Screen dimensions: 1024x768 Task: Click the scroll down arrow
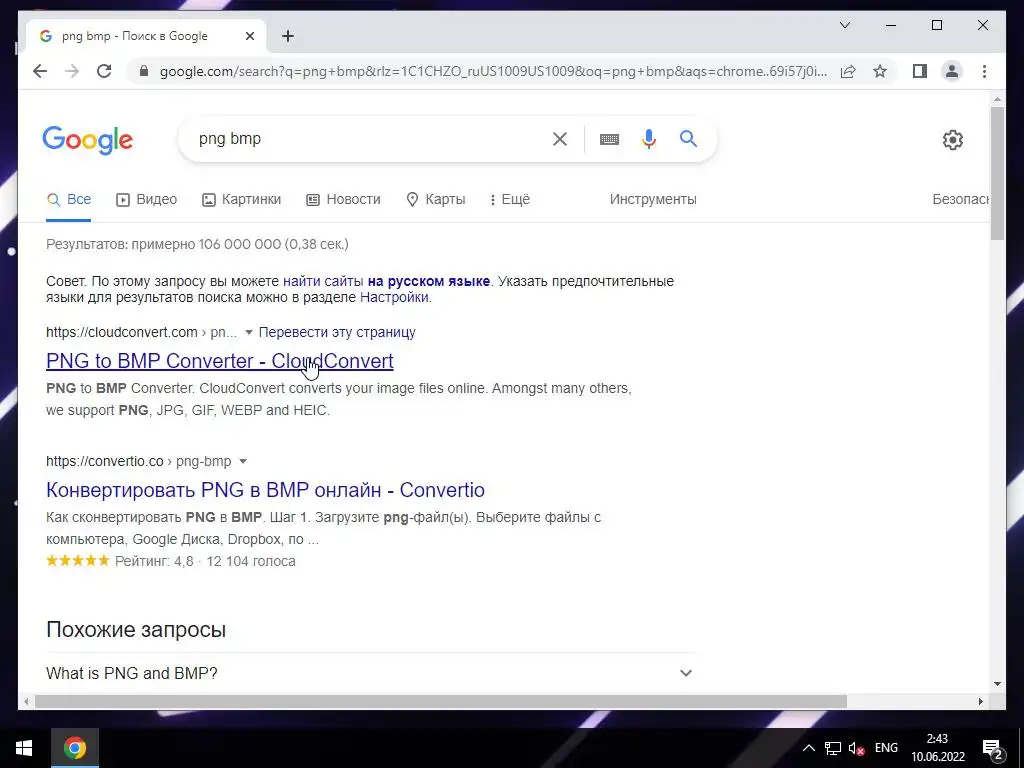pos(997,684)
